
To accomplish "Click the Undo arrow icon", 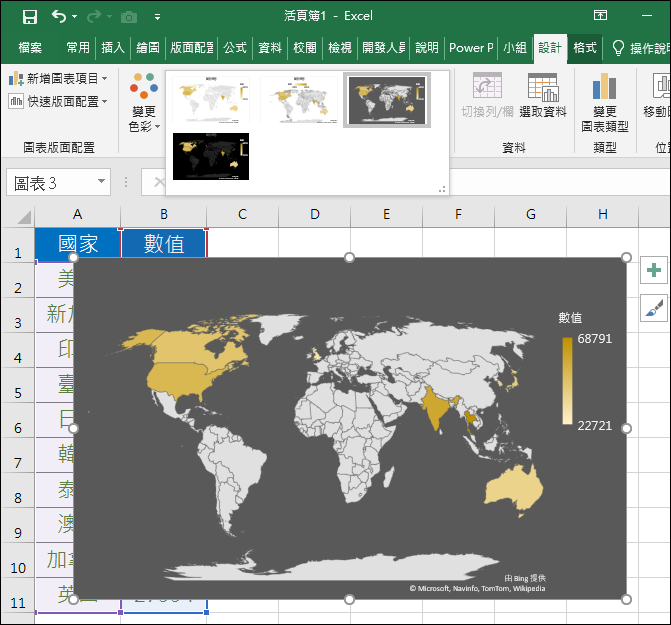I will pyautogui.click(x=59, y=16).
